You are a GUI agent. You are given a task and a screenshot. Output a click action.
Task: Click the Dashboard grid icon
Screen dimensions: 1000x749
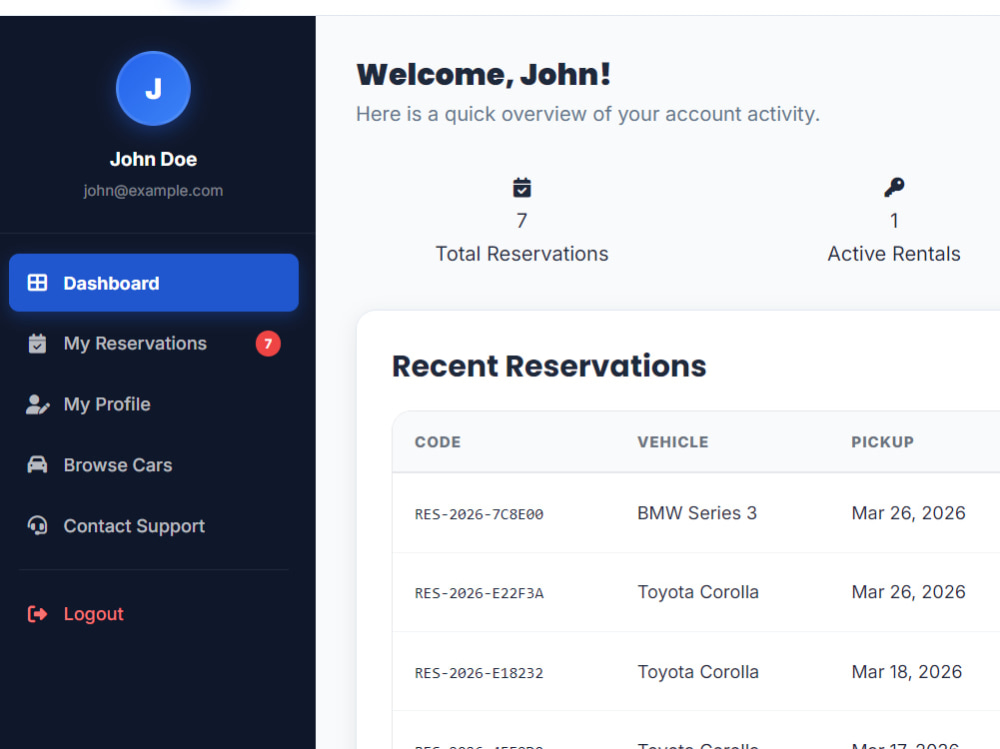[x=37, y=283]
